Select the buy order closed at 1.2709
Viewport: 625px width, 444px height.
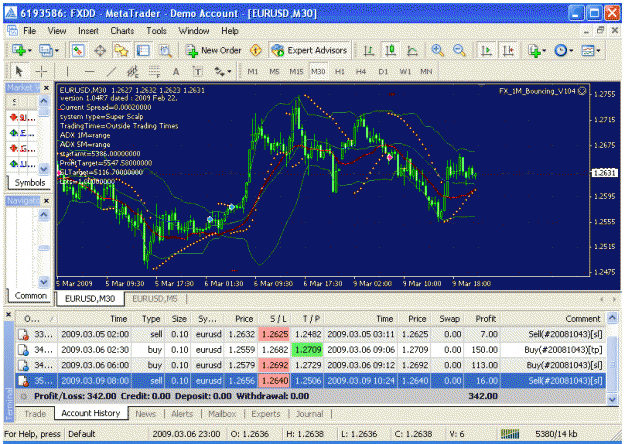click(x=311, y=350)
